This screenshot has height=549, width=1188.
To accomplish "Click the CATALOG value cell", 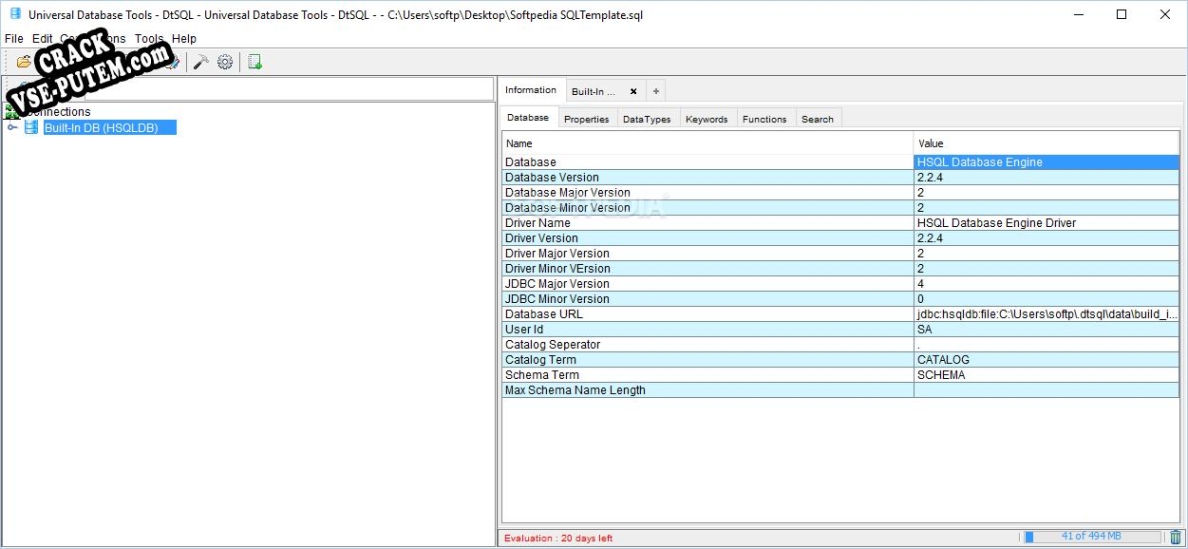I will tap(1046, 359).
